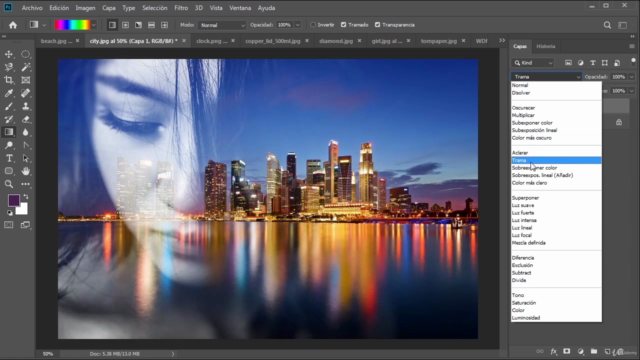640x360 pixels.
Task: Choose reflected gradient style button
Action: (x=151, y=25)
